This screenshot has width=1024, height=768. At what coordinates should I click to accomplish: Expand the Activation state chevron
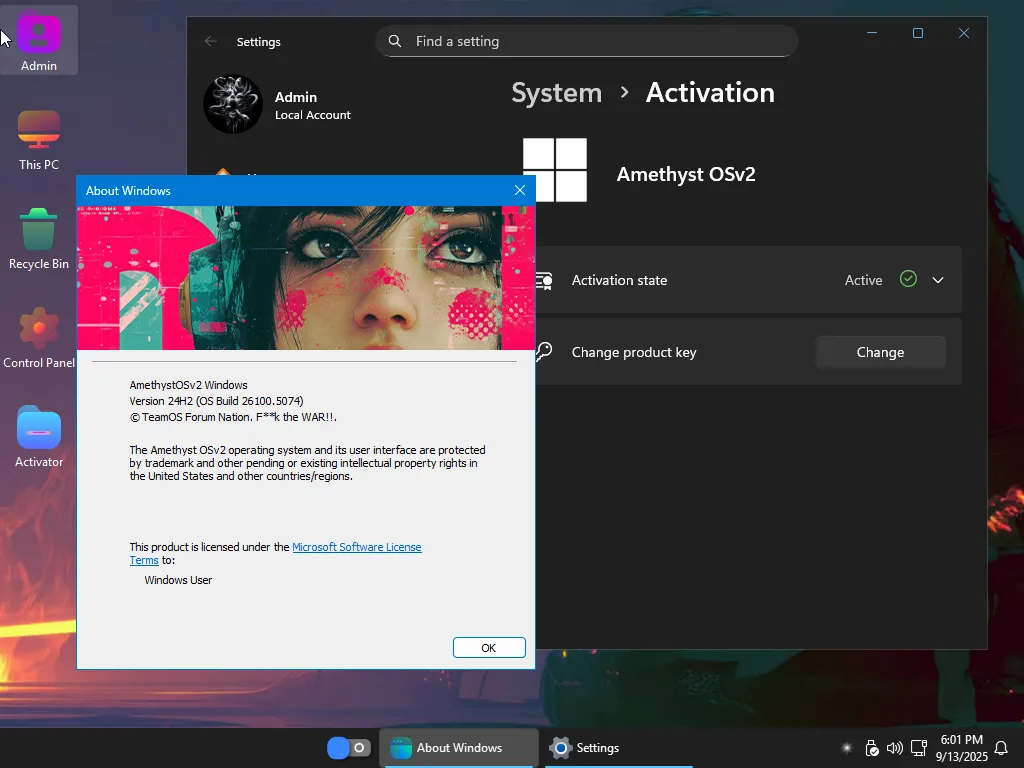(938, 280)
